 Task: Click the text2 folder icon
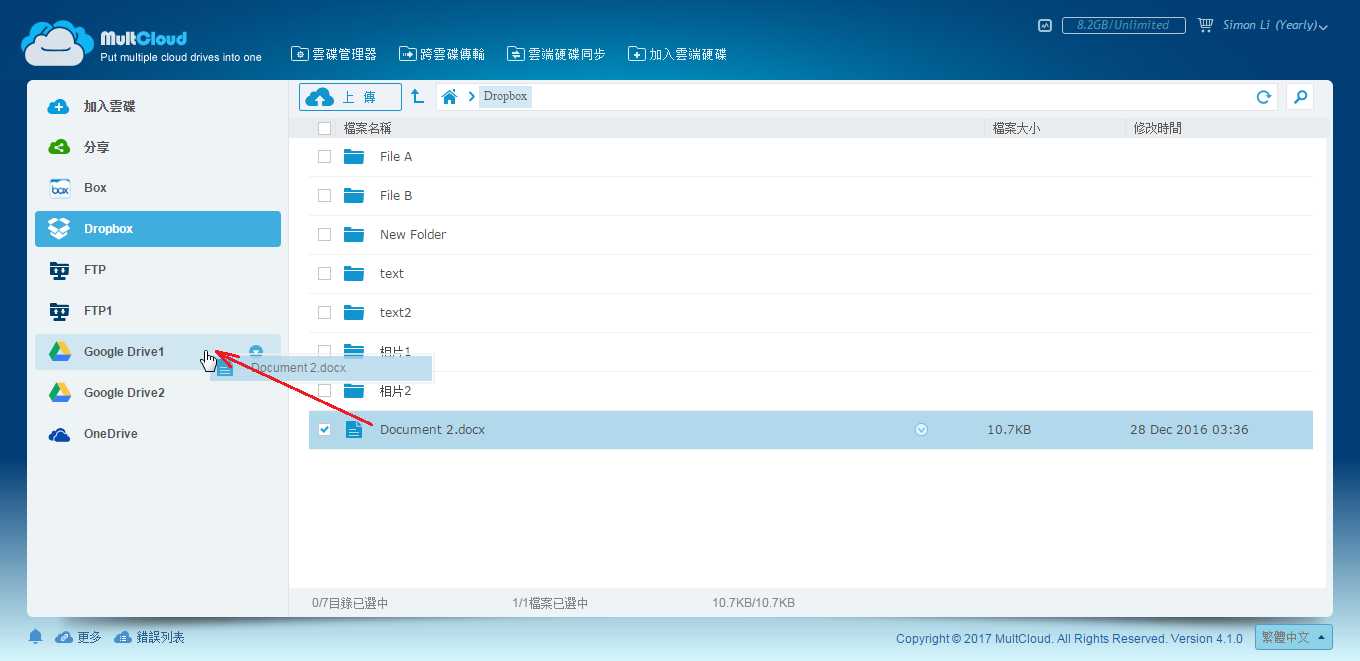coord(354,313)
